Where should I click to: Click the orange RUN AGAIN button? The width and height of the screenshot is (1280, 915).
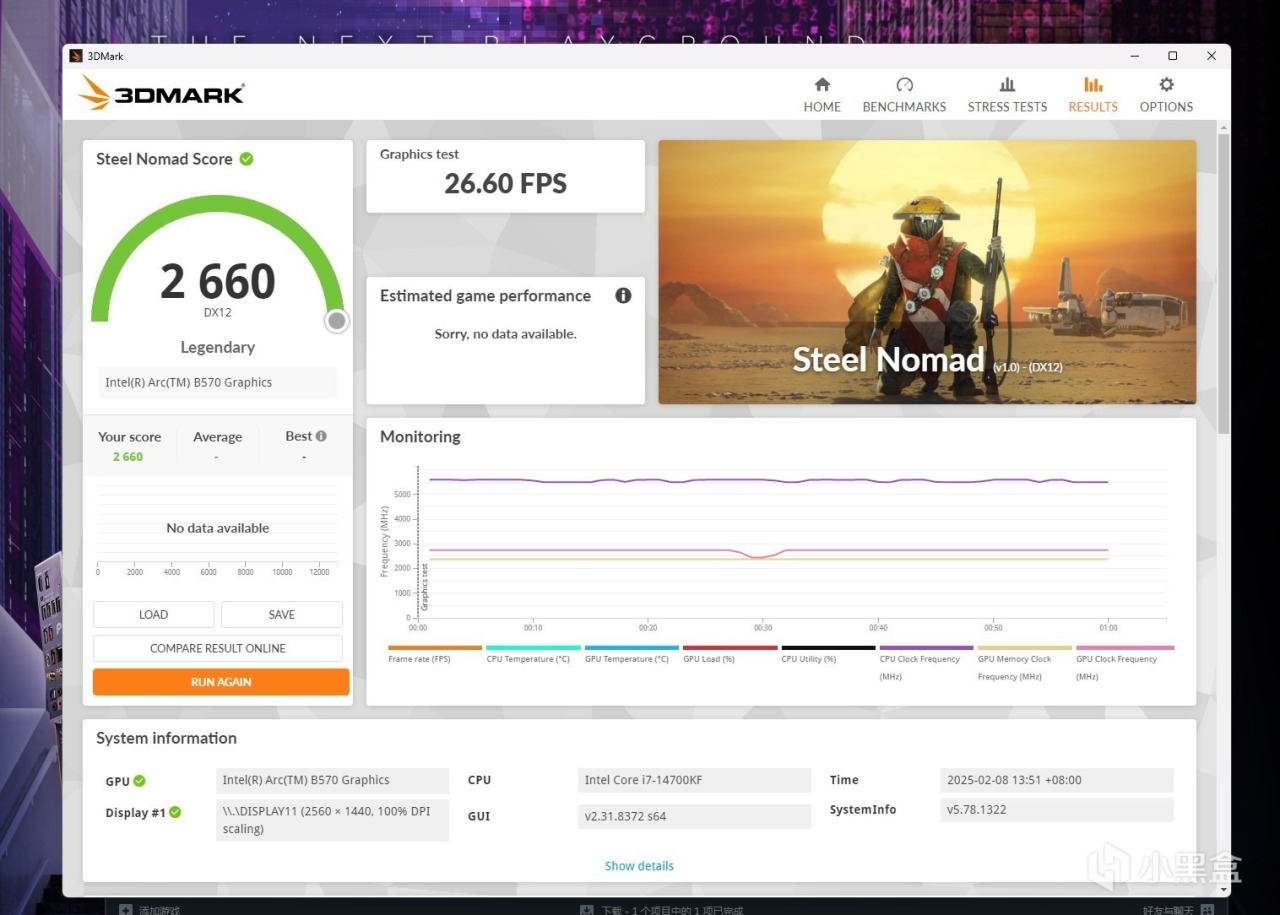pos(221,682)
